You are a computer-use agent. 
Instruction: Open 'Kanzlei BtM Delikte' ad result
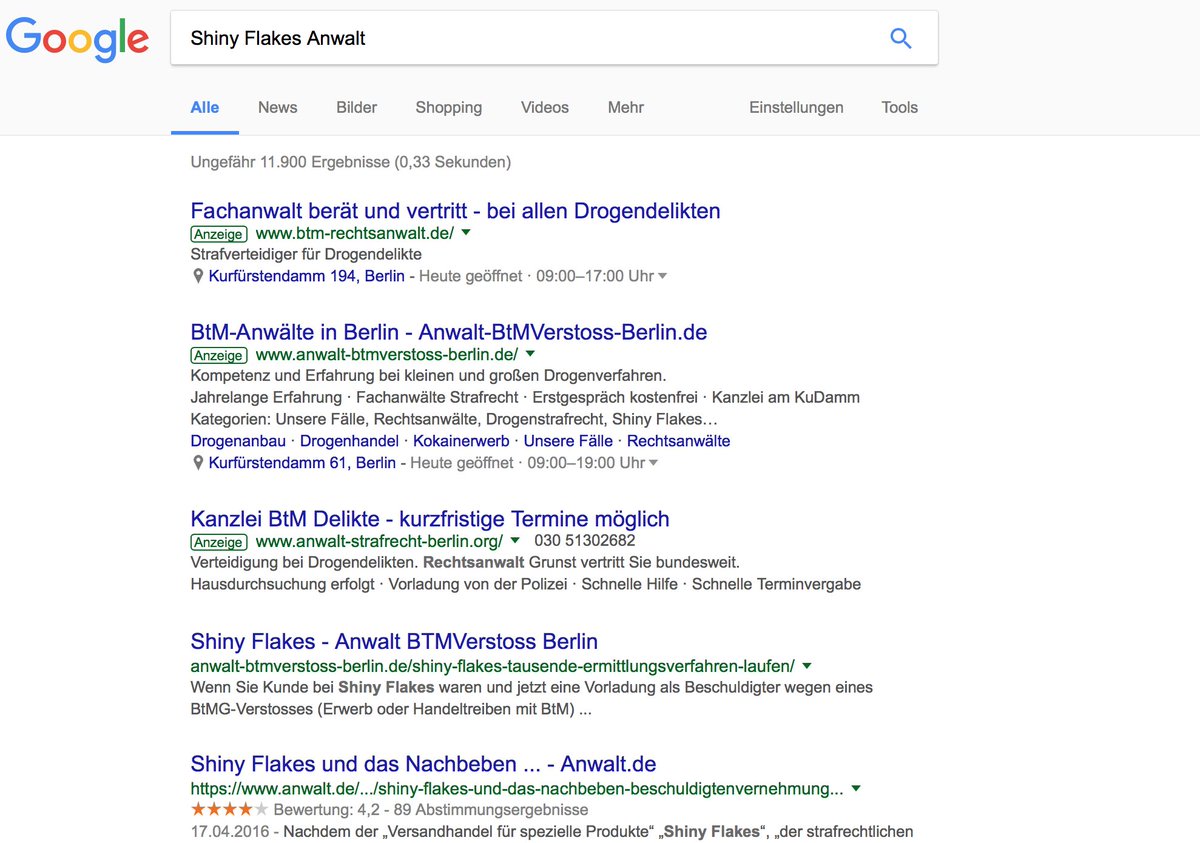[x=430, y=519]
